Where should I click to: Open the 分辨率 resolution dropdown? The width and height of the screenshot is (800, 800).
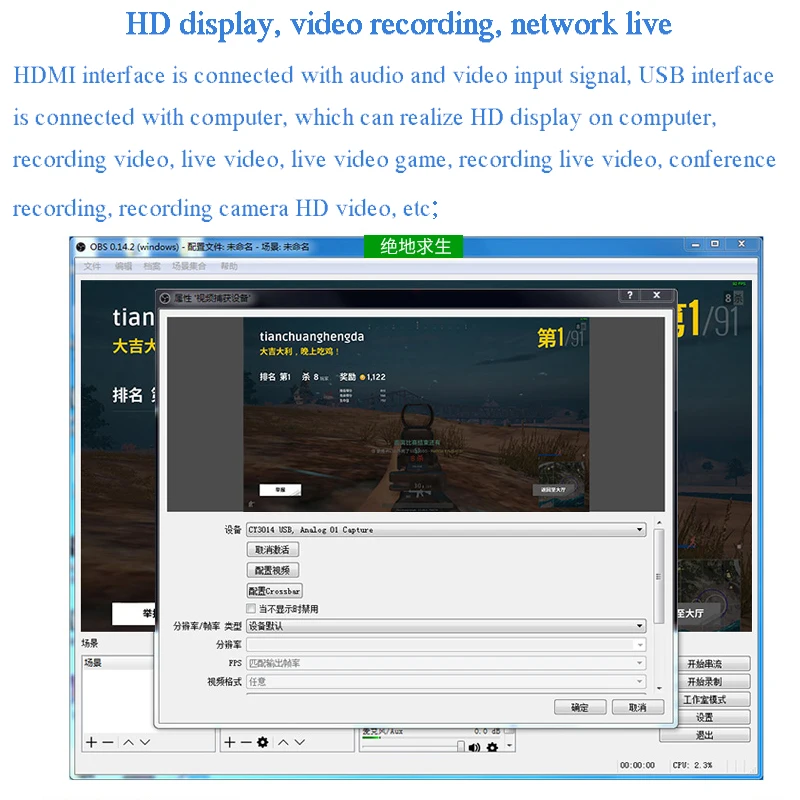tap(446, 645)
